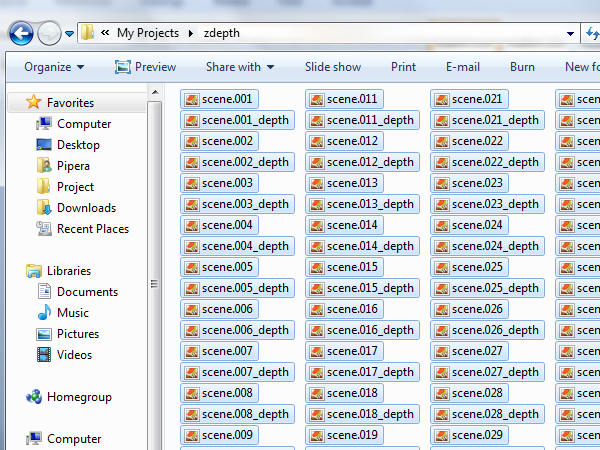The width and height of the screenshot is (600, 450).
Task: Select file scene.004
Action: (x=219, y=225)
